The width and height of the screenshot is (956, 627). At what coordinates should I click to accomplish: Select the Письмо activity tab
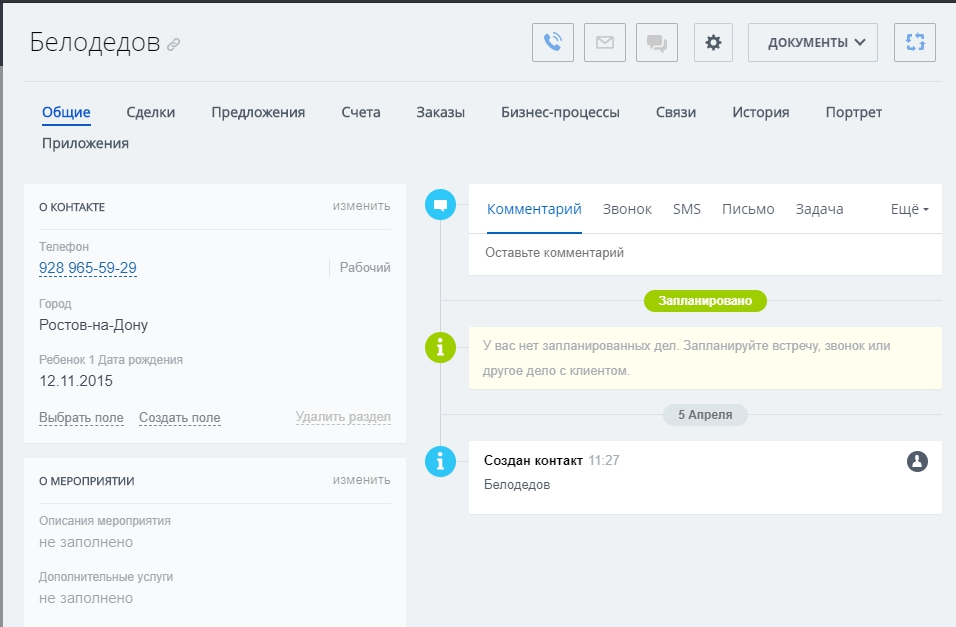[x=748, y=209]
